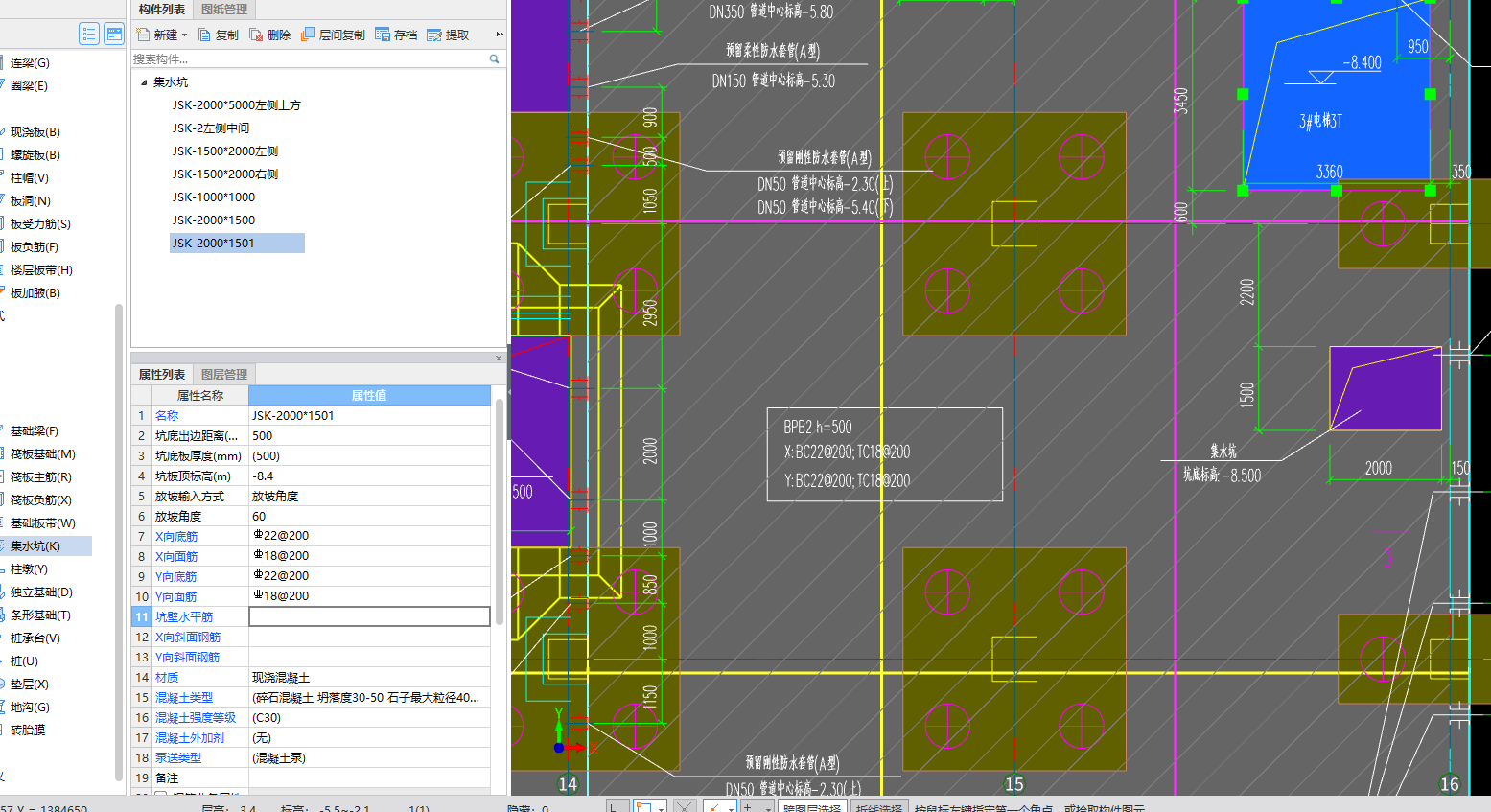The height and width of the screenshot is (812, 1491).
Task: Click the purple 集水坑 sump pit shape
Action: coord(1386,388)
